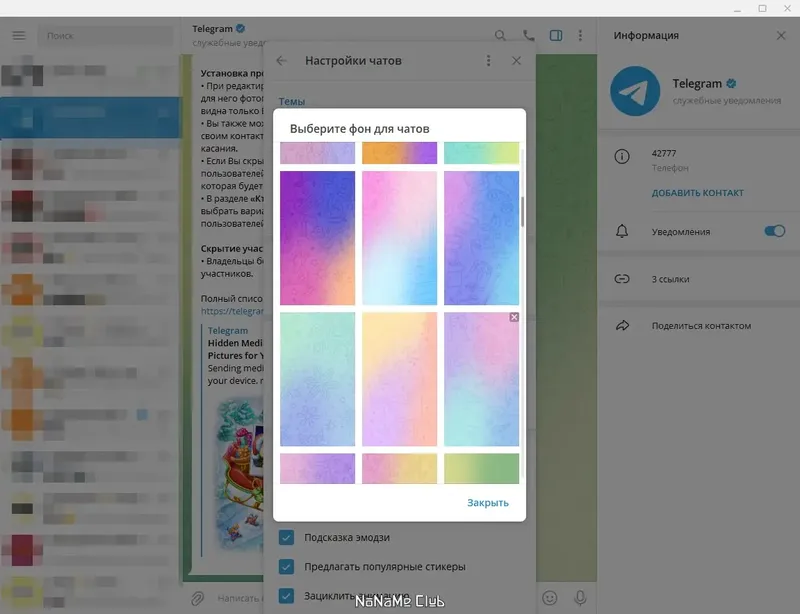Click the Темы section heading

[292, 102]
